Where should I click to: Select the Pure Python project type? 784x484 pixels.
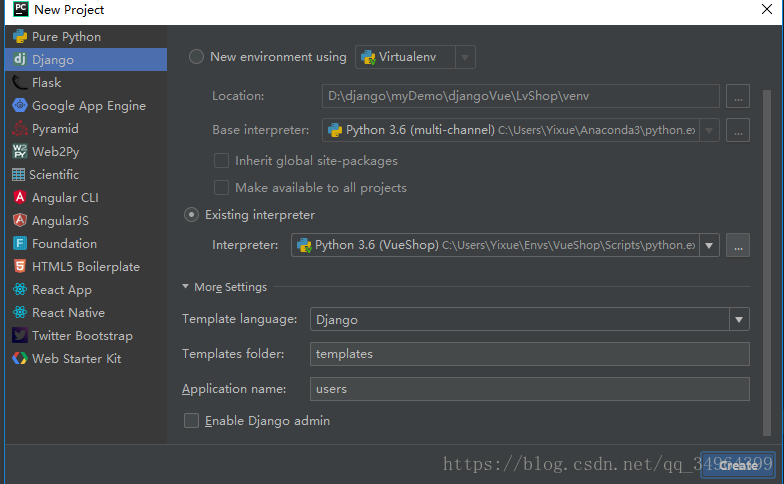pyautogui.click(x=86, y=36)
